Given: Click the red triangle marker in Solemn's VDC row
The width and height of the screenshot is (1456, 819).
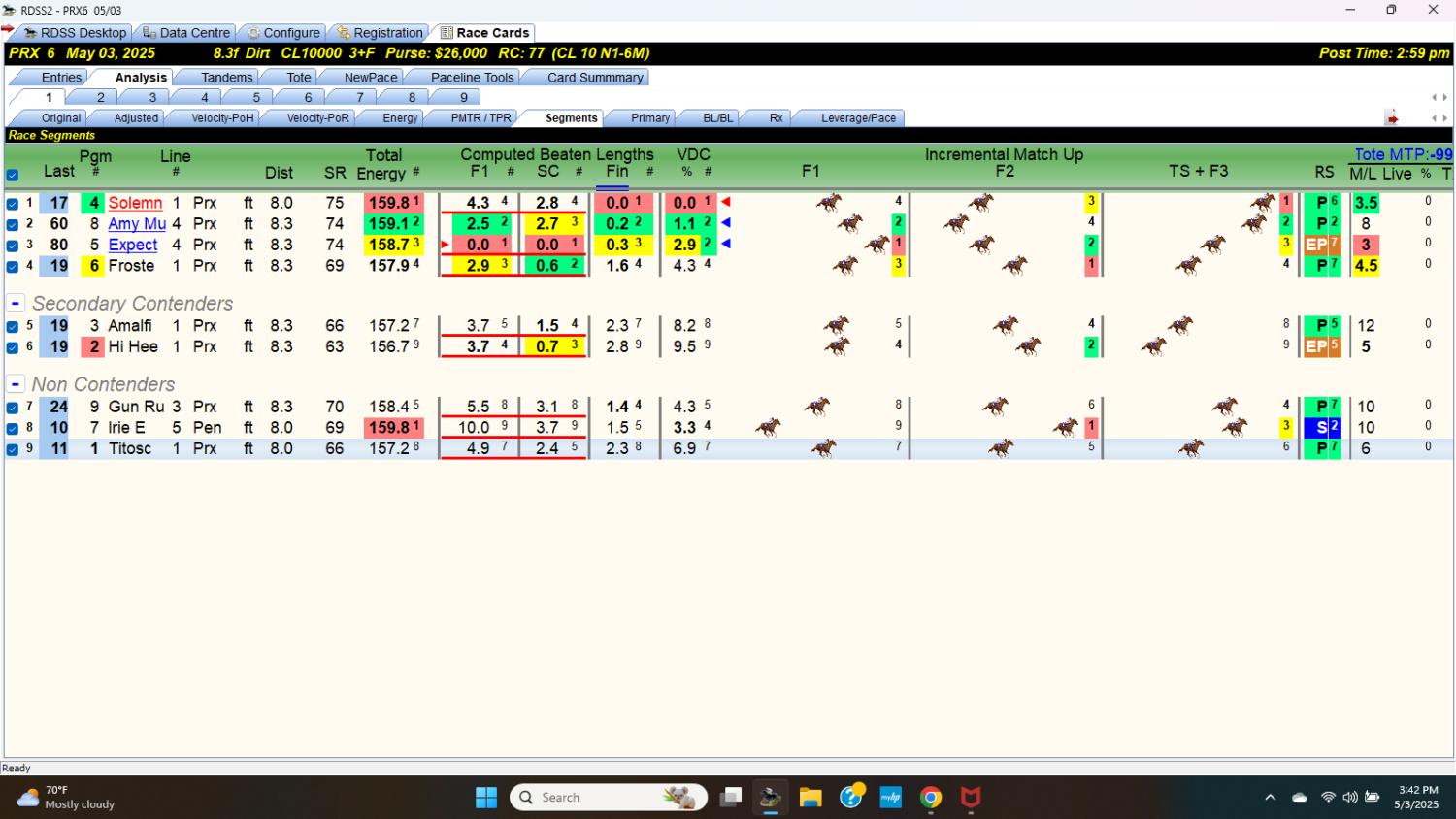Looking at the screenshot, I should (725, 203).
